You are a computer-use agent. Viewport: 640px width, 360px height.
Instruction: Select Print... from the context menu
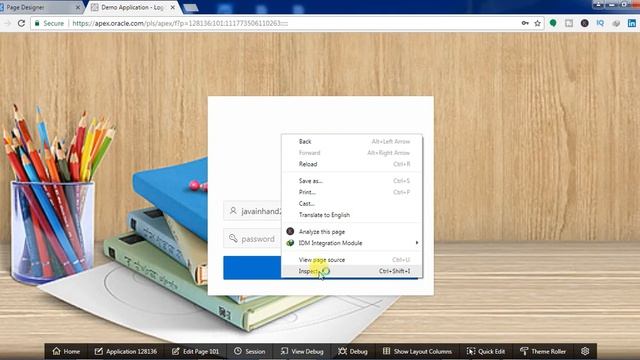351,192
